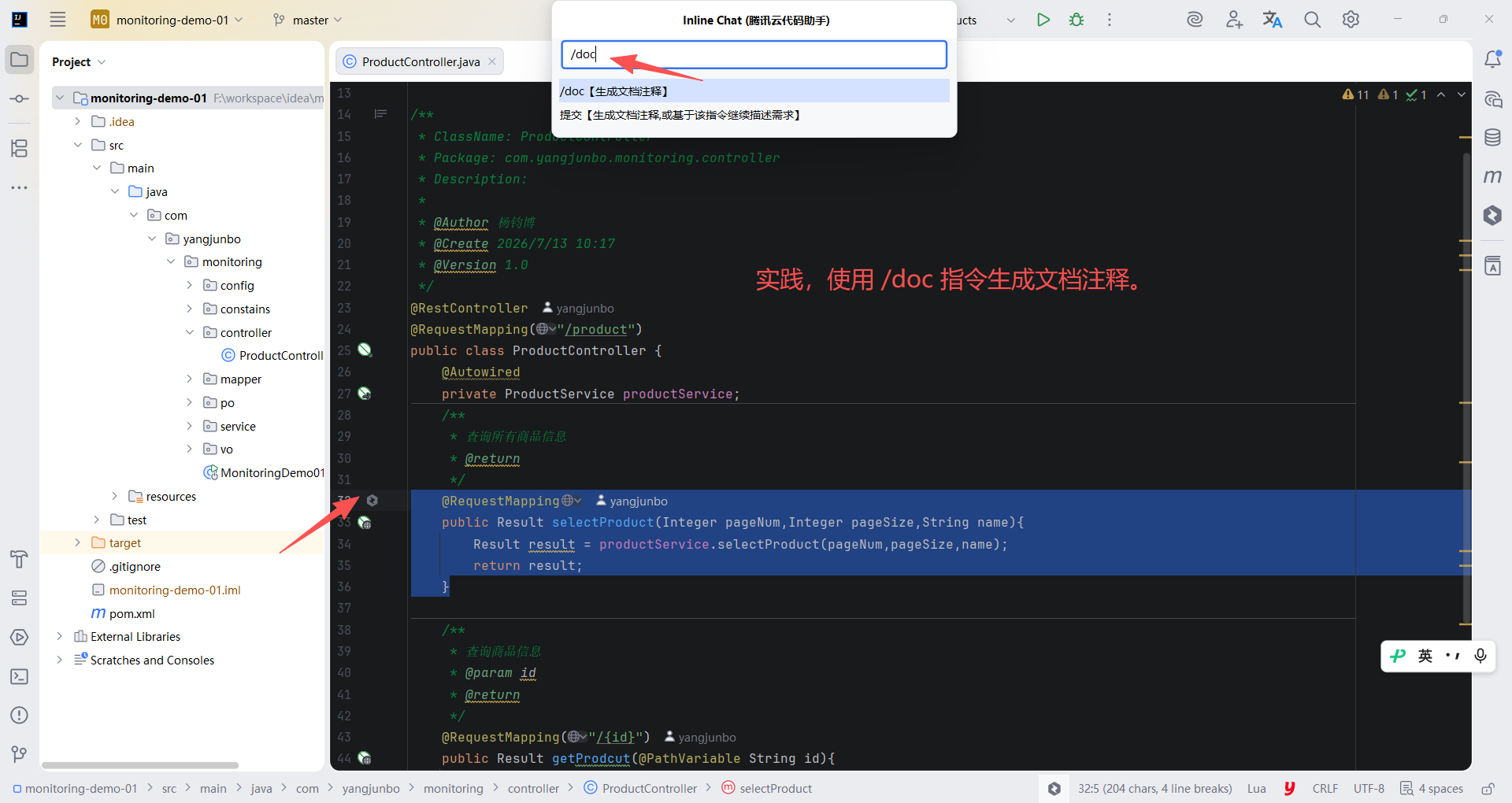Change line separator CRLF
Screen dimensions: 1512x803
[1325, 789]
